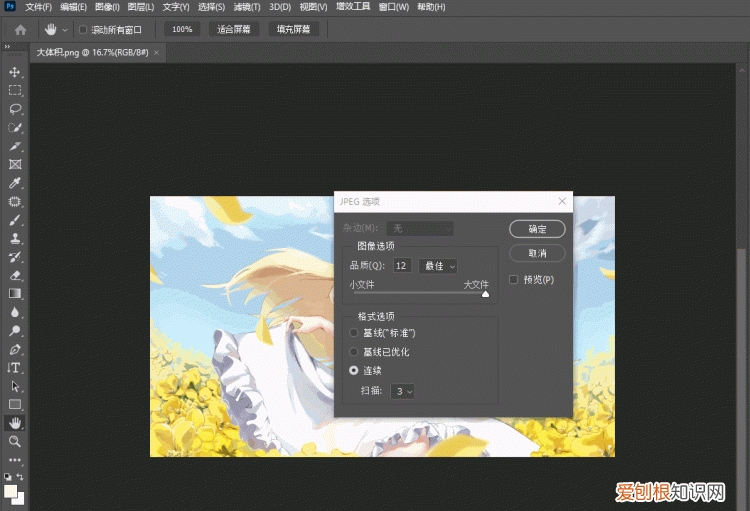The height and width of the screenshot is (511, 750).
Task: Open the 增效工具 menu
Action: pyautogui.click(x=353, y=7)
